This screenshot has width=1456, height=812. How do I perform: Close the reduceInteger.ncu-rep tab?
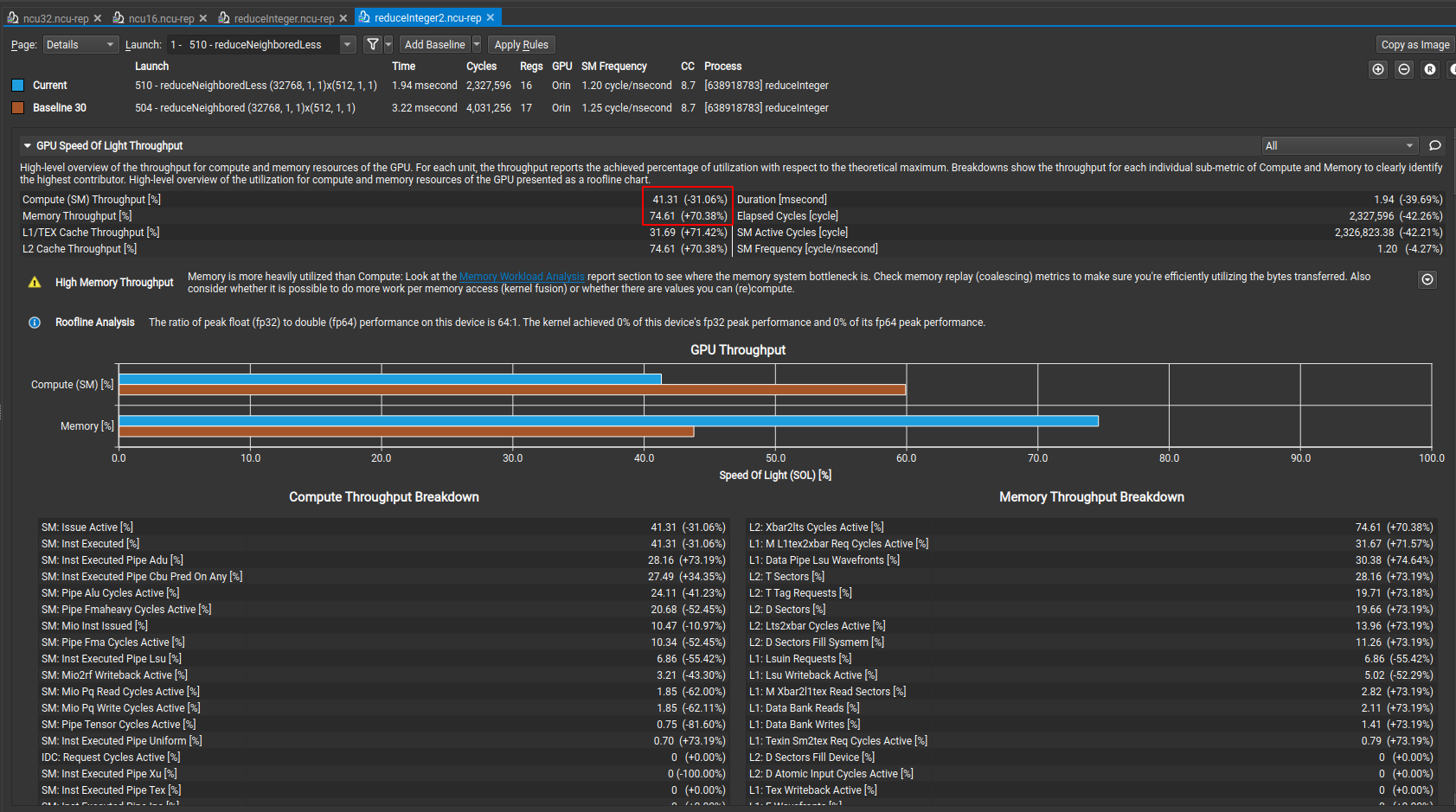[343, 18]
